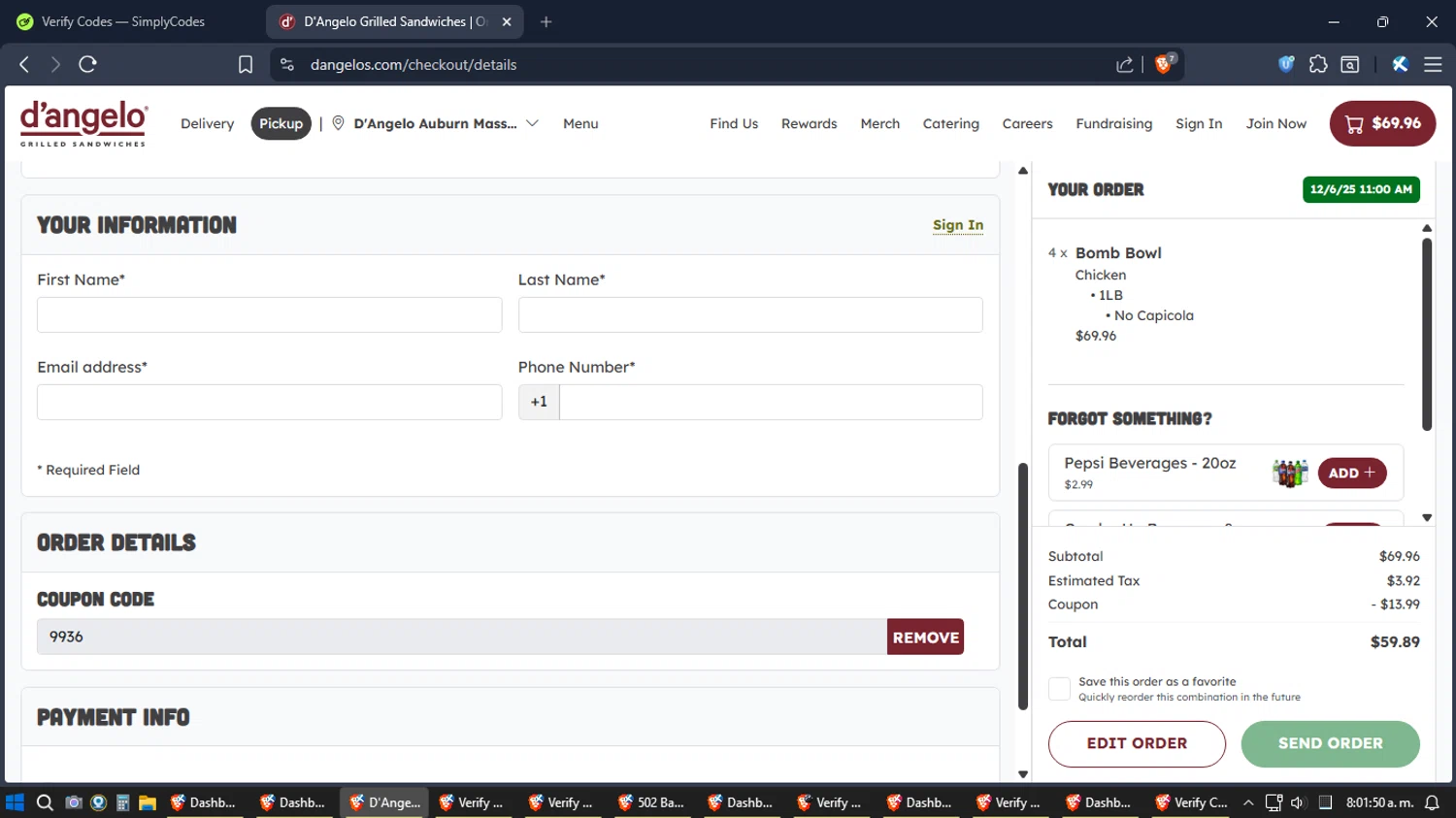Open the browser hamburger menu
Viewport: 1456px width, 818px height.
click(x=1433, y=64)
